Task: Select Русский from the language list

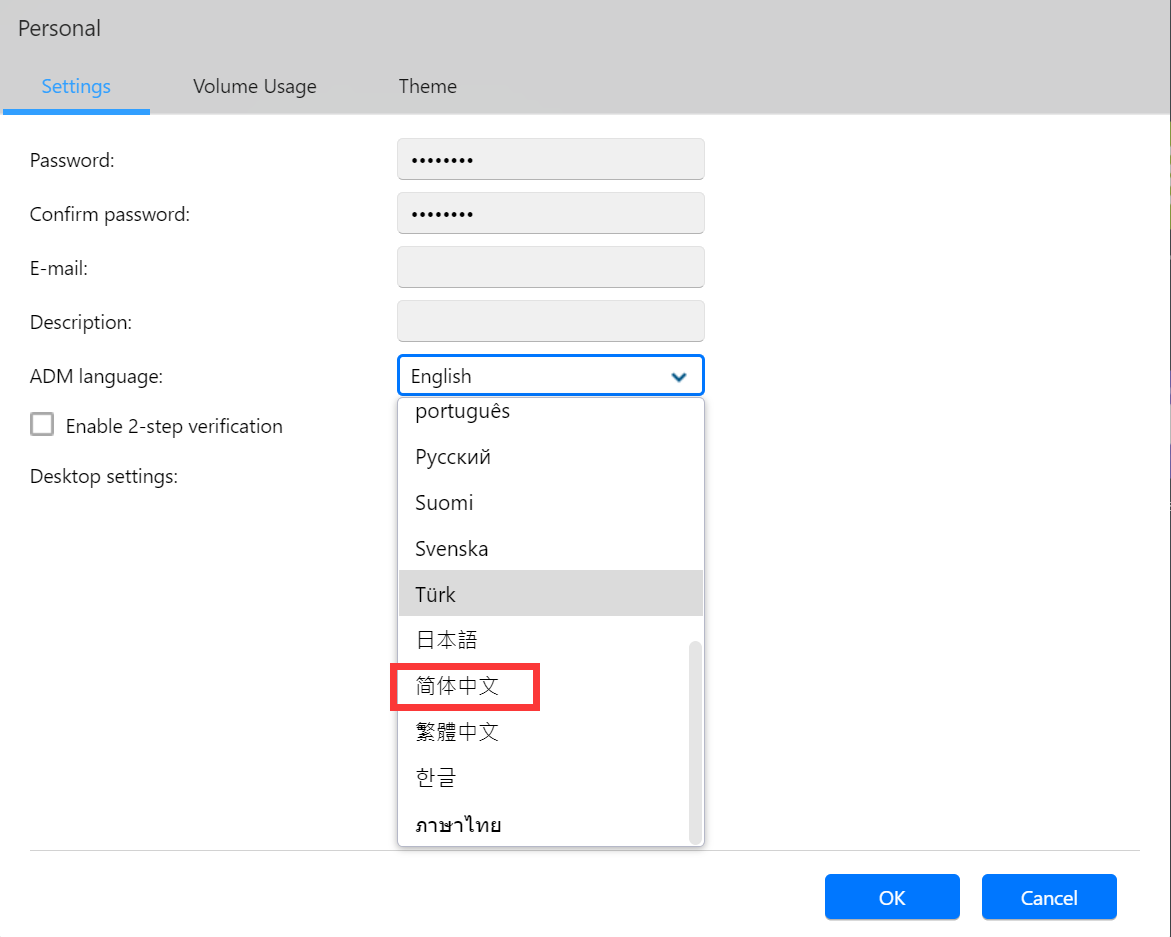Action: [x=453, y=458]
